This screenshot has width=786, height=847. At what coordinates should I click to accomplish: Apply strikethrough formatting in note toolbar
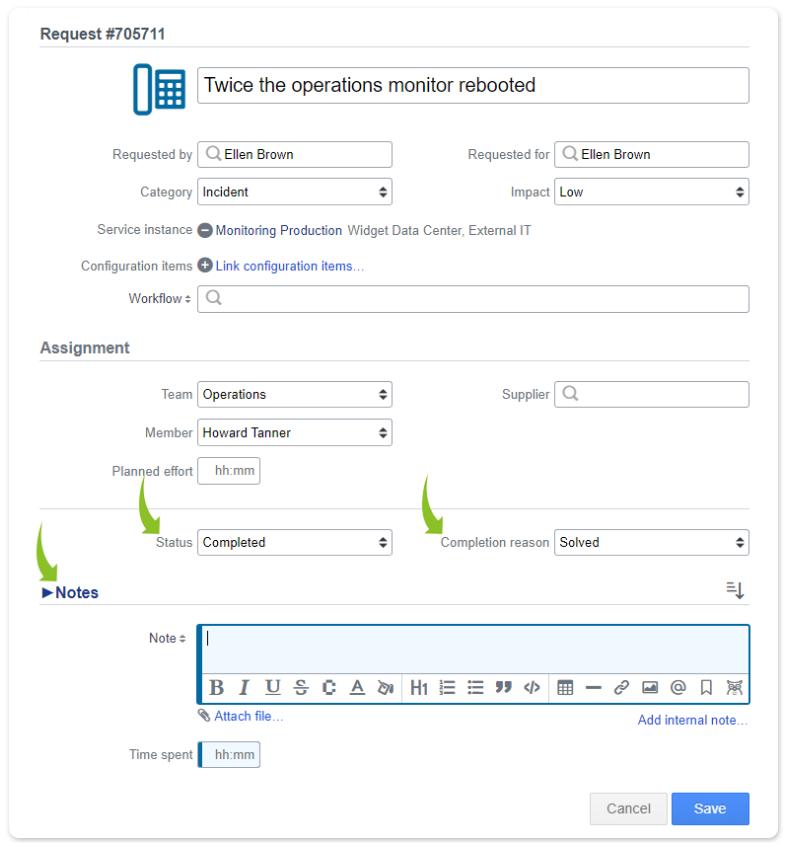tap(301, 688)
